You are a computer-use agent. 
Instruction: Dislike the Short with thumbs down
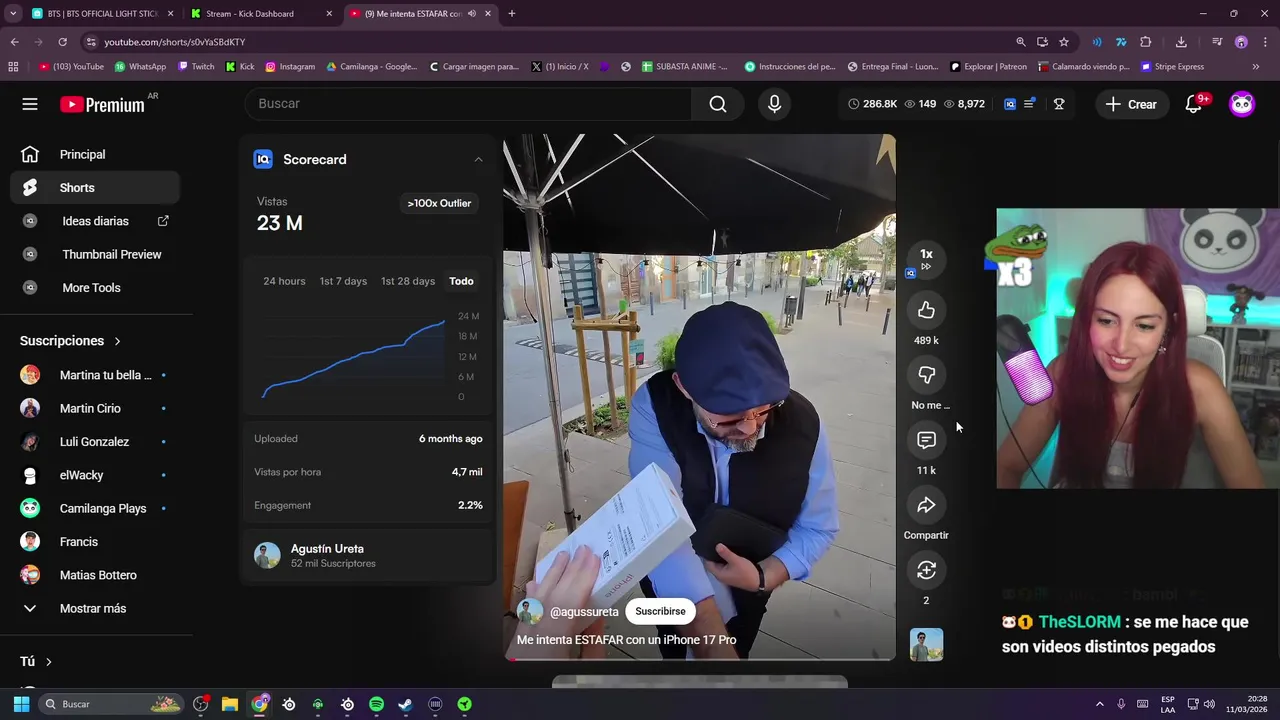tap(926, 375)
